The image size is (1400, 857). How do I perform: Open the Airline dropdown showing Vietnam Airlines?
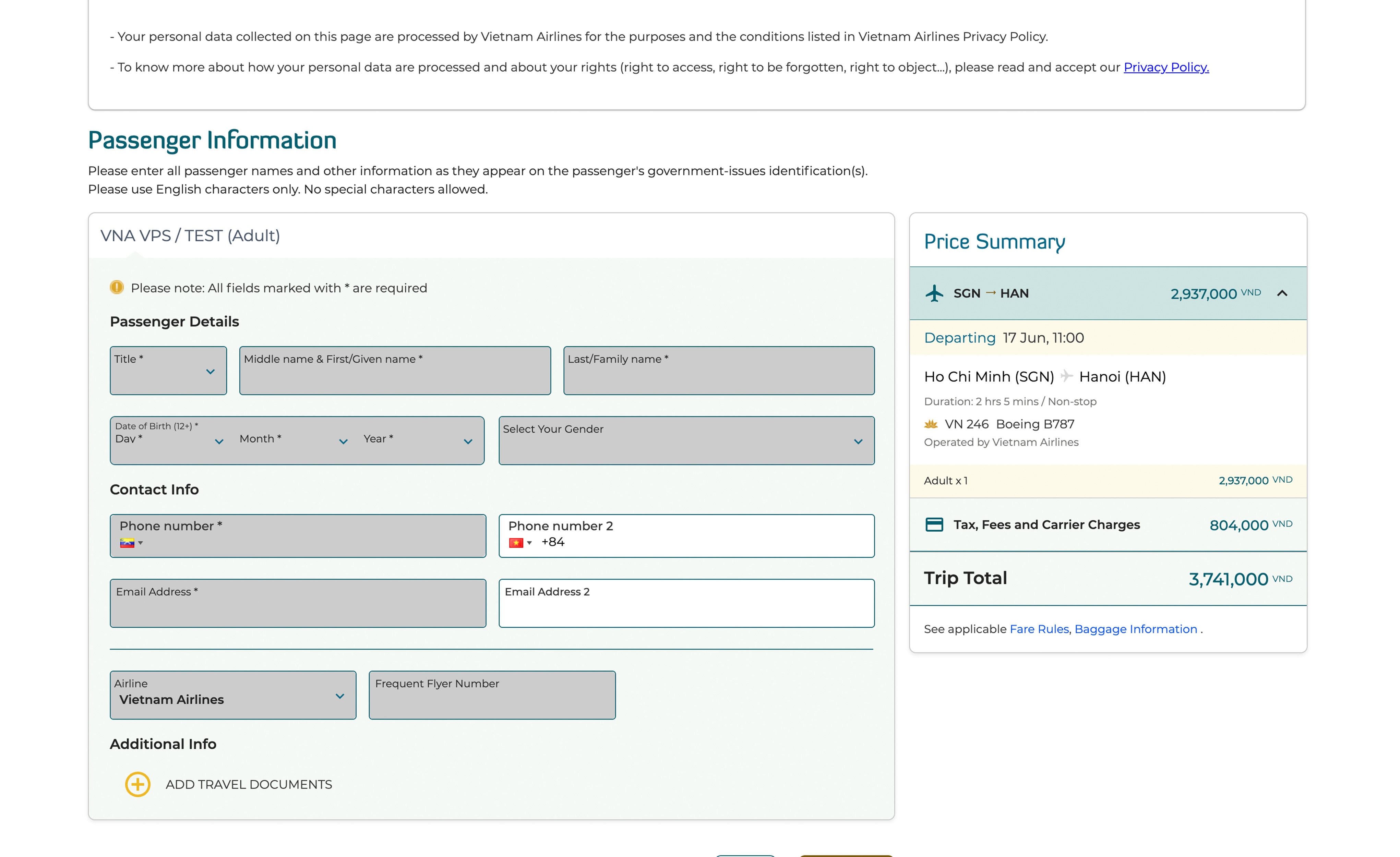(232, 695)
